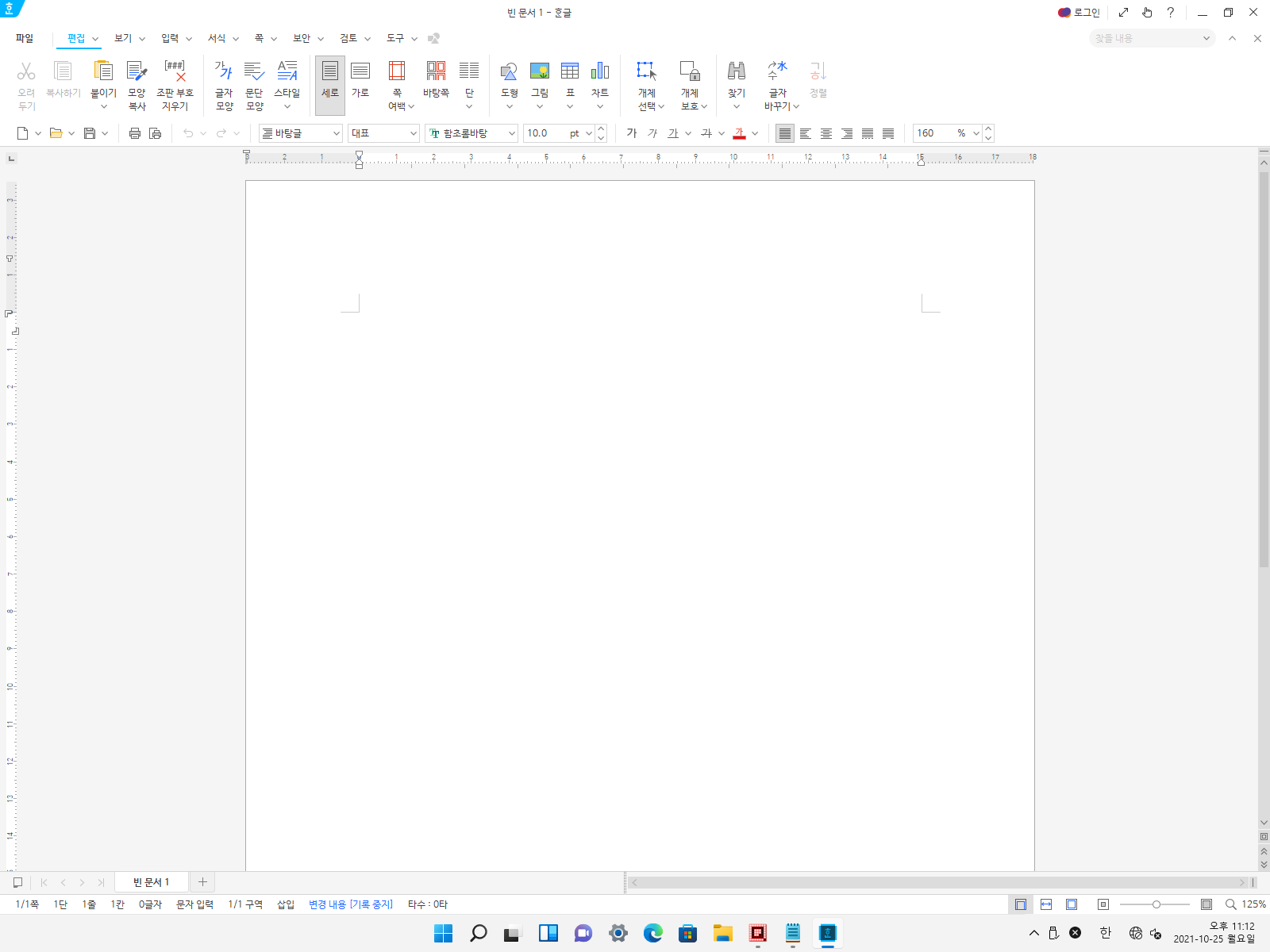This screenshot has width=1270, height=952.
Task: Open the pt font size unit dropdown
Action: click(x=588, y=133)
